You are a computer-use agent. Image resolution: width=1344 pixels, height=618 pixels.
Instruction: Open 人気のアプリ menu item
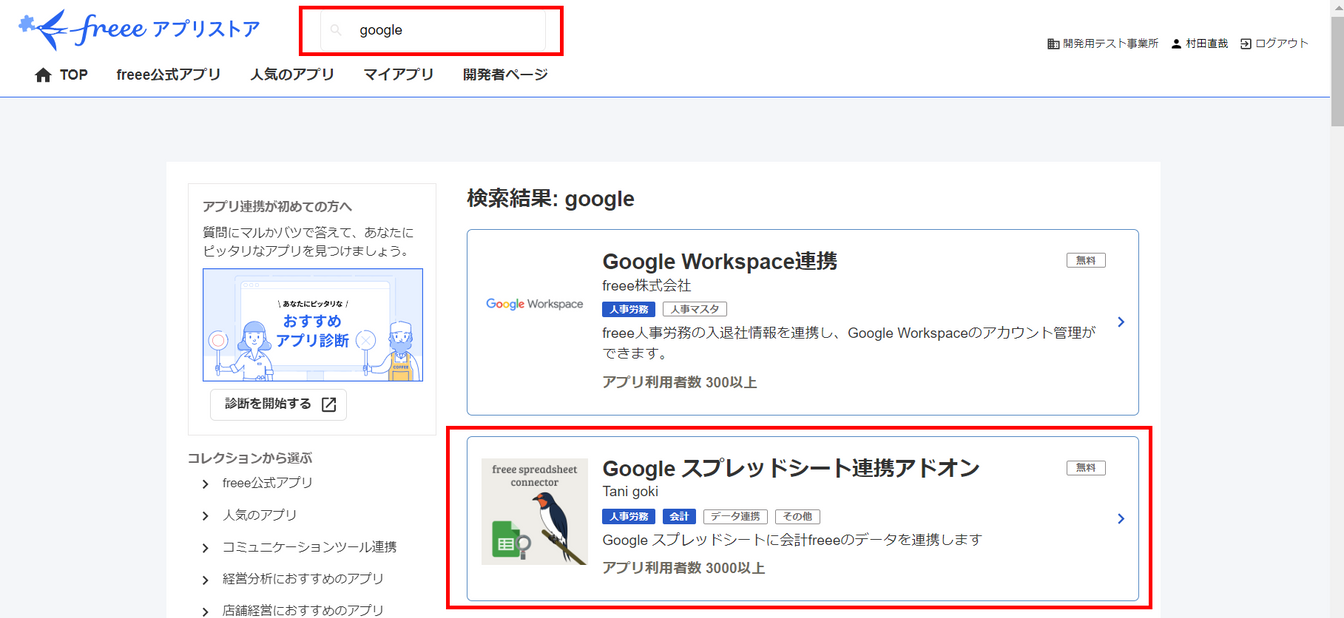[x=292, y=74]
